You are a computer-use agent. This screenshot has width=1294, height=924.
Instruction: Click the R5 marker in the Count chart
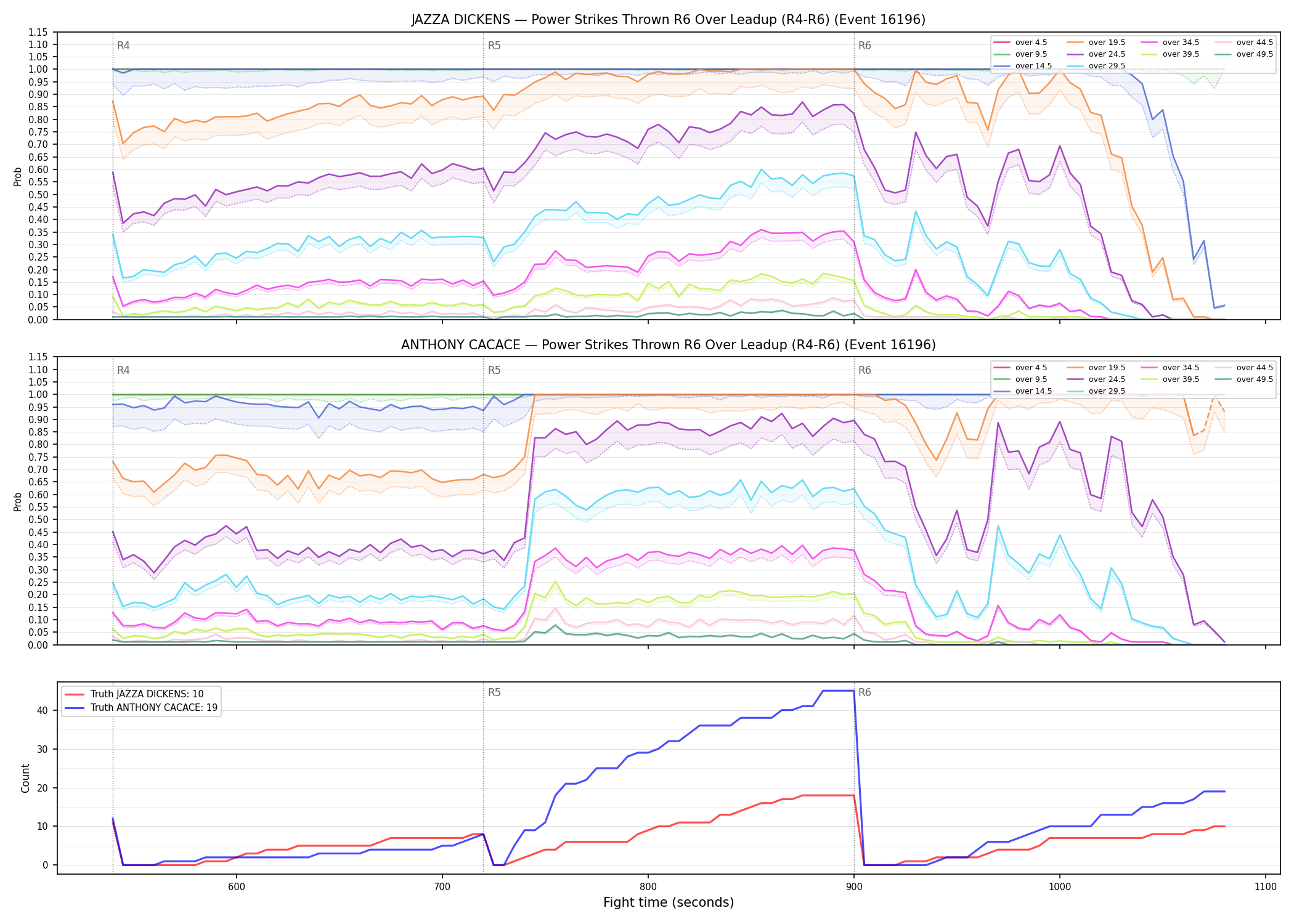[494, 692]
